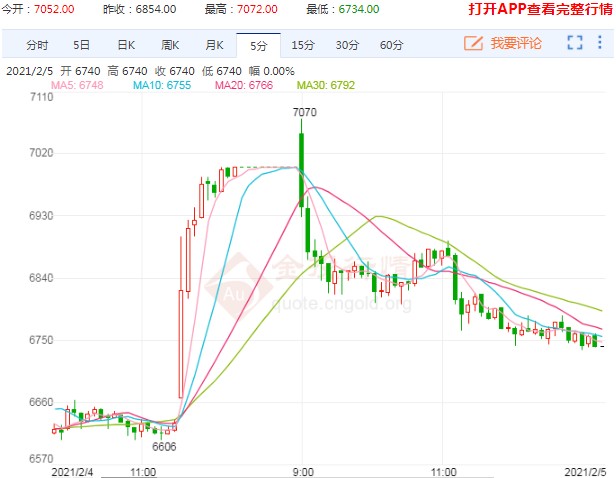Screen dimensions: 616x478
Task: Select the 5分 interval tab
Action: click(258, 46)
